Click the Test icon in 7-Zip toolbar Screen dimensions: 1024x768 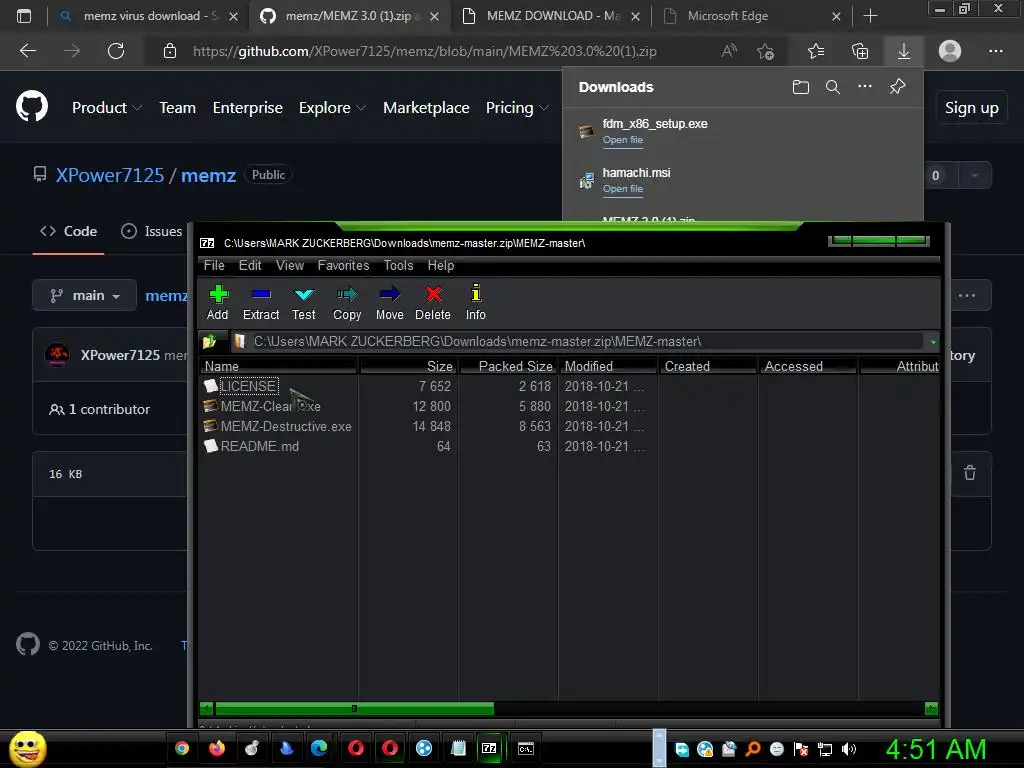pyautogui.click(x=304, y=295)
